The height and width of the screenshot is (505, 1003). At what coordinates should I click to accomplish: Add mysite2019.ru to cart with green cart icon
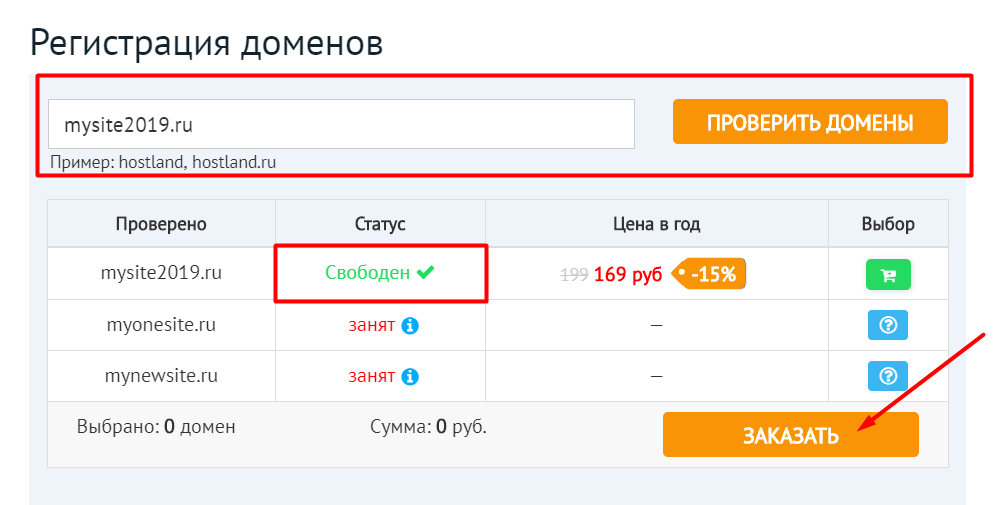[x=888, y=275]
